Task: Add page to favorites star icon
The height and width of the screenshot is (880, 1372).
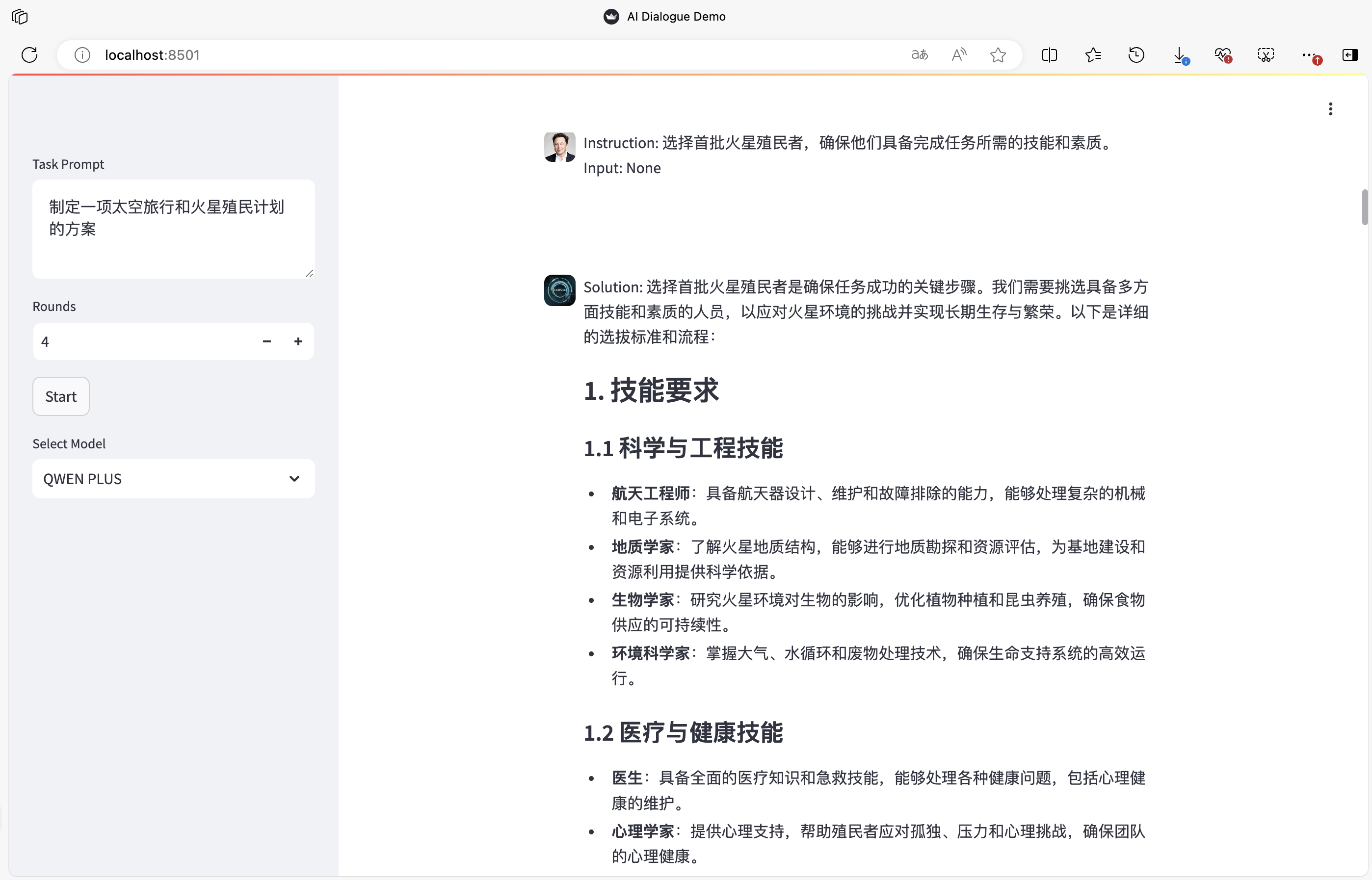Action: point(998,55)
